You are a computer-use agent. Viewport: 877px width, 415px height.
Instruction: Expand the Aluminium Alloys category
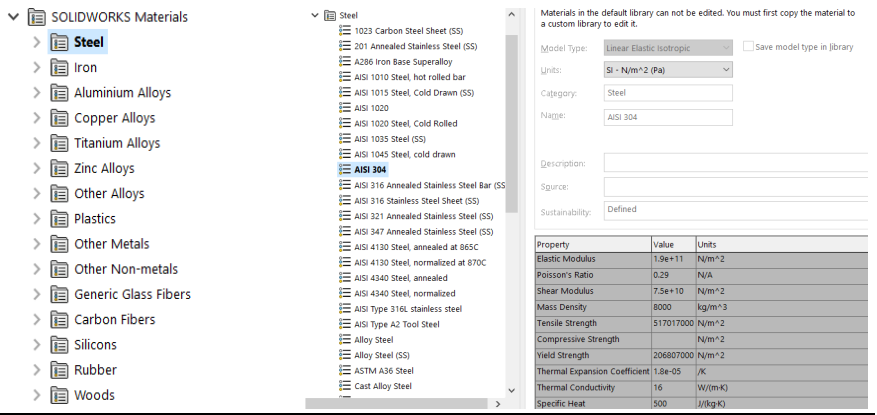click(37, 93)
